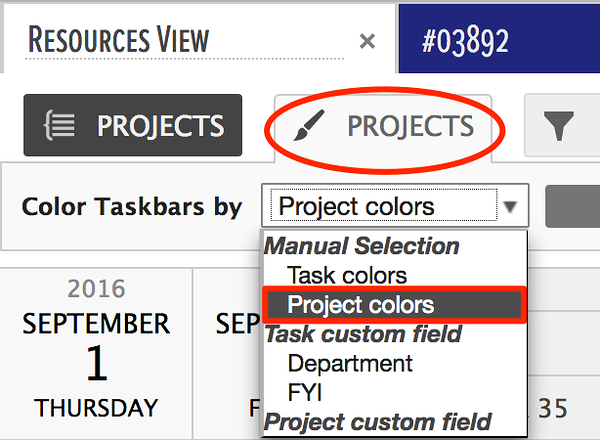Click the 2016 year label
Viewport: 600px width, 440px height.
click(x=96, y=288)
